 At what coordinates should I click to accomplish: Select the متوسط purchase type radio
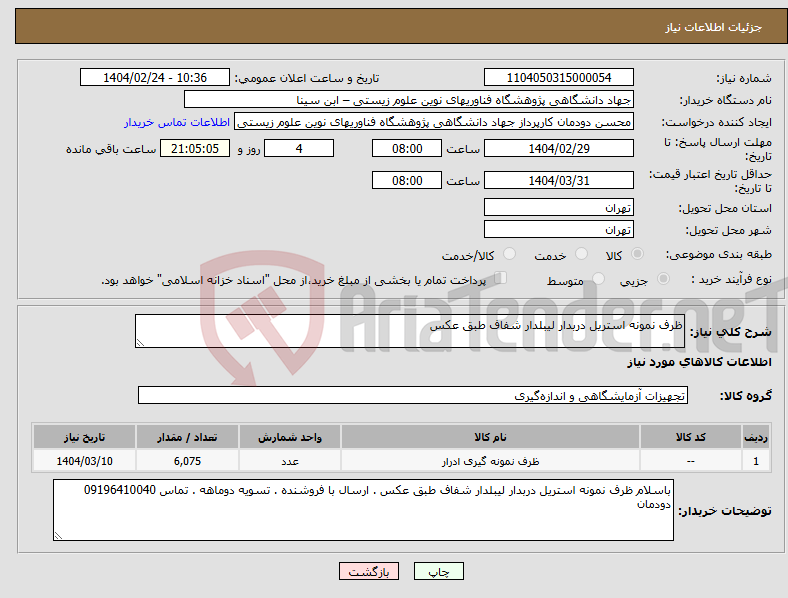(599, 278)
